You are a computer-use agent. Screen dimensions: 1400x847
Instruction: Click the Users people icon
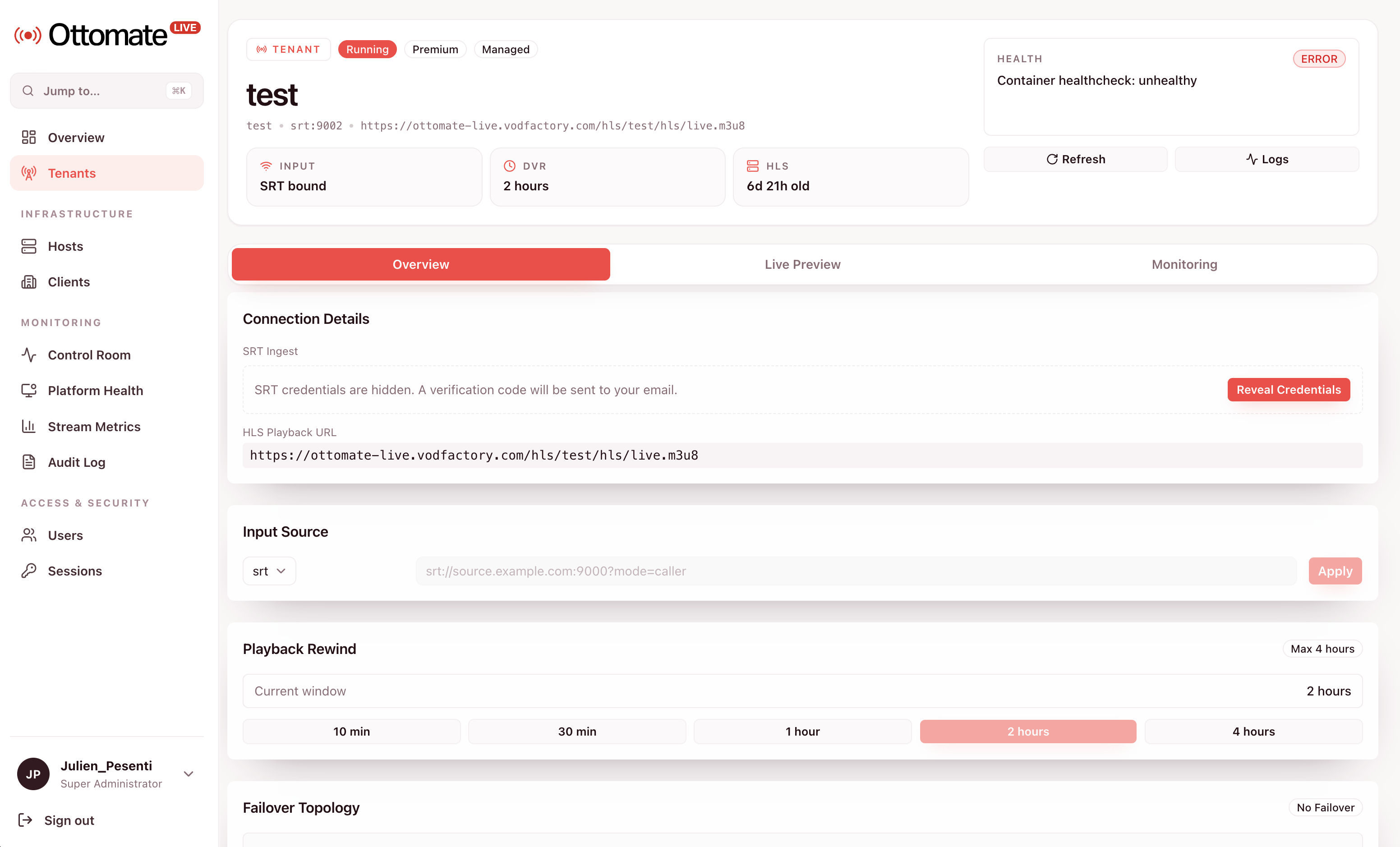pos(29,535)
